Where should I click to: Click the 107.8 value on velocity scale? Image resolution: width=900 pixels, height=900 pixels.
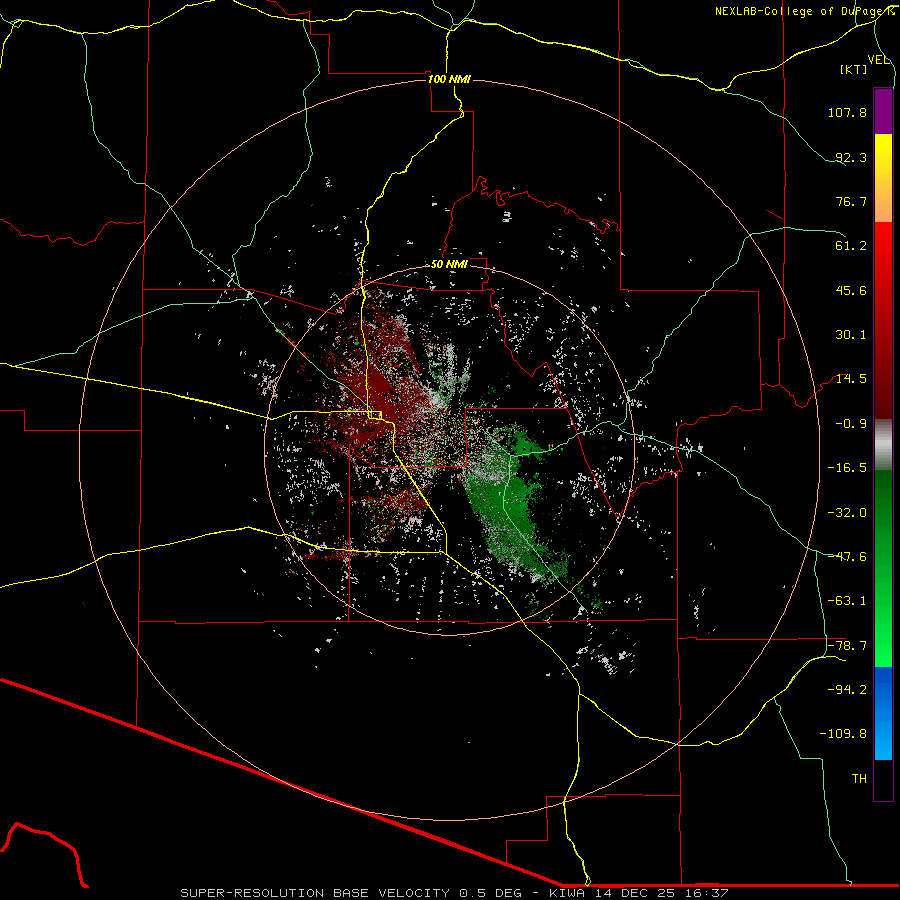click(847, 112)
